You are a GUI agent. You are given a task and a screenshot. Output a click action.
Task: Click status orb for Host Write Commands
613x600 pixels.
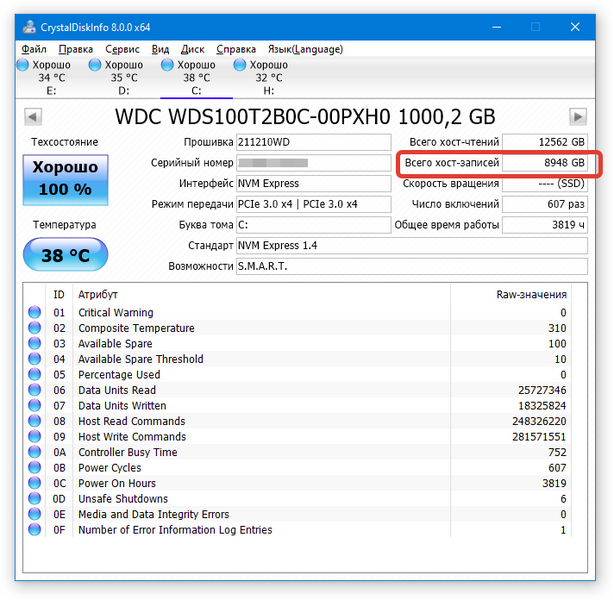34,436
